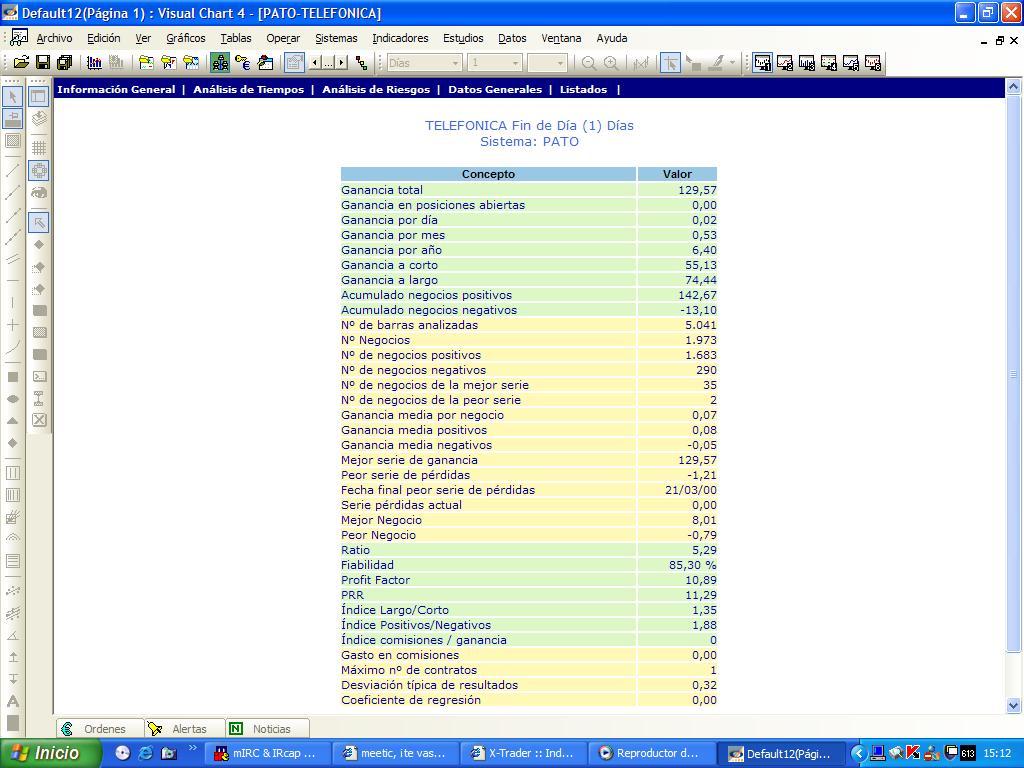Click the grid icon in second toolbox
1024x768 pixels.
click(39, 148)
